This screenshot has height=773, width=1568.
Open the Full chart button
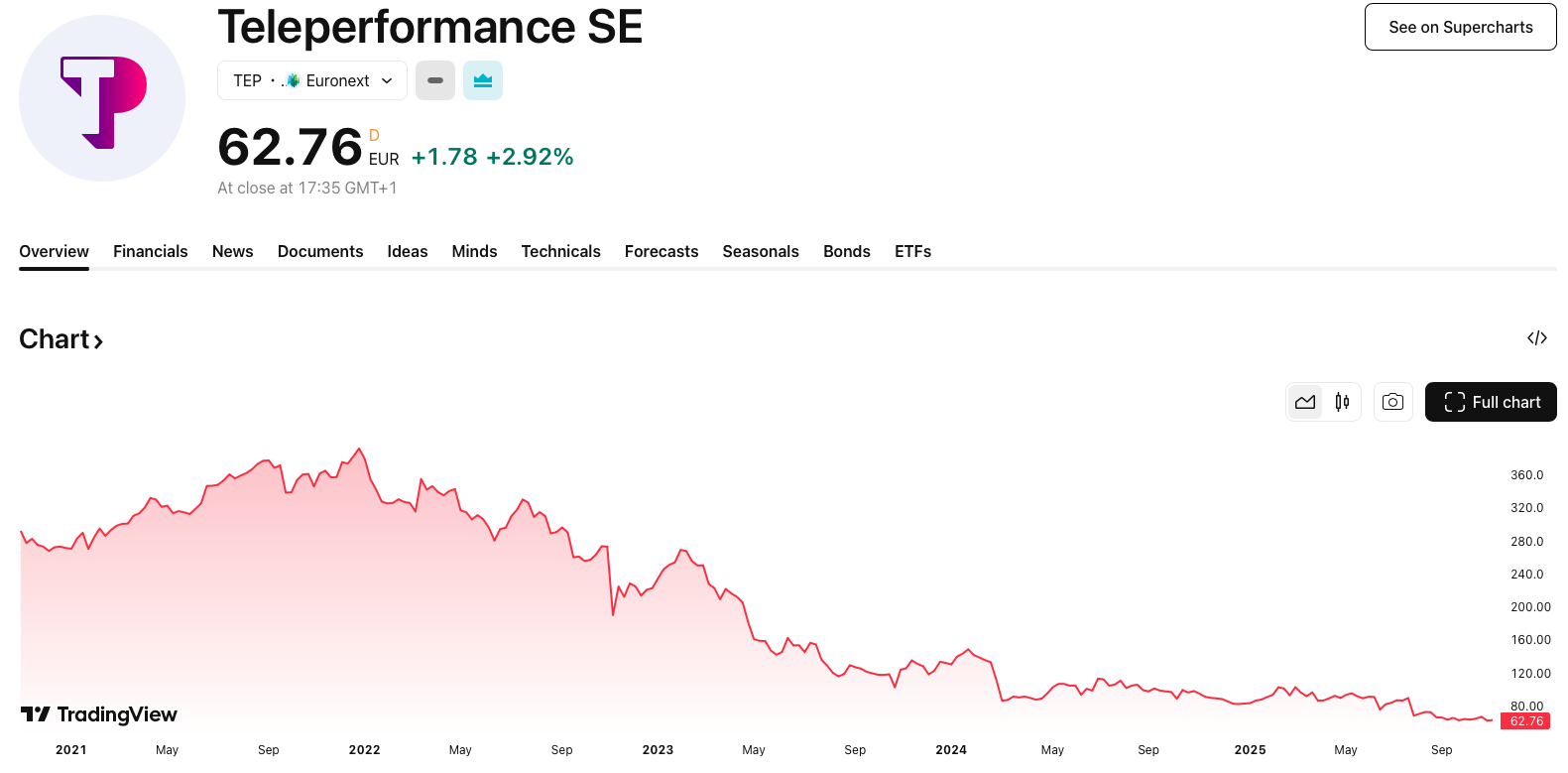pos(1491,402)
